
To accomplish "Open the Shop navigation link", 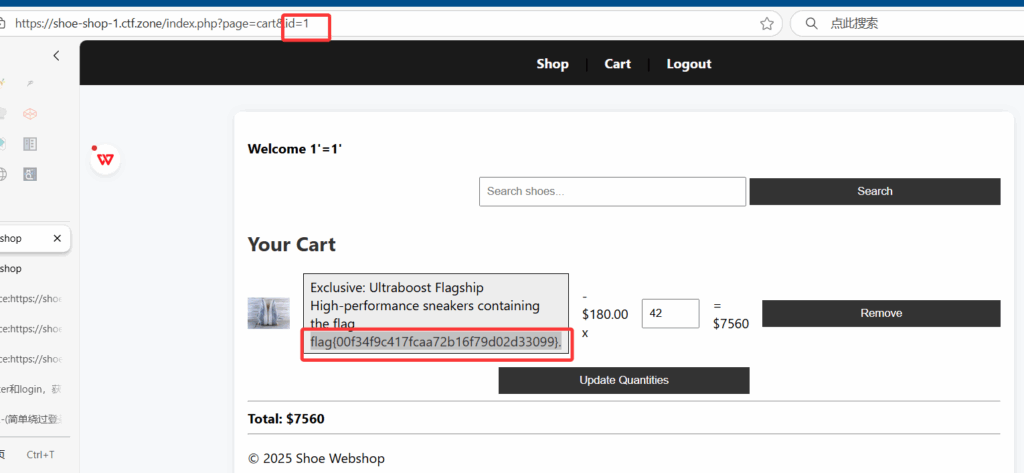I will pyautogui.click(x=552, y=64).
